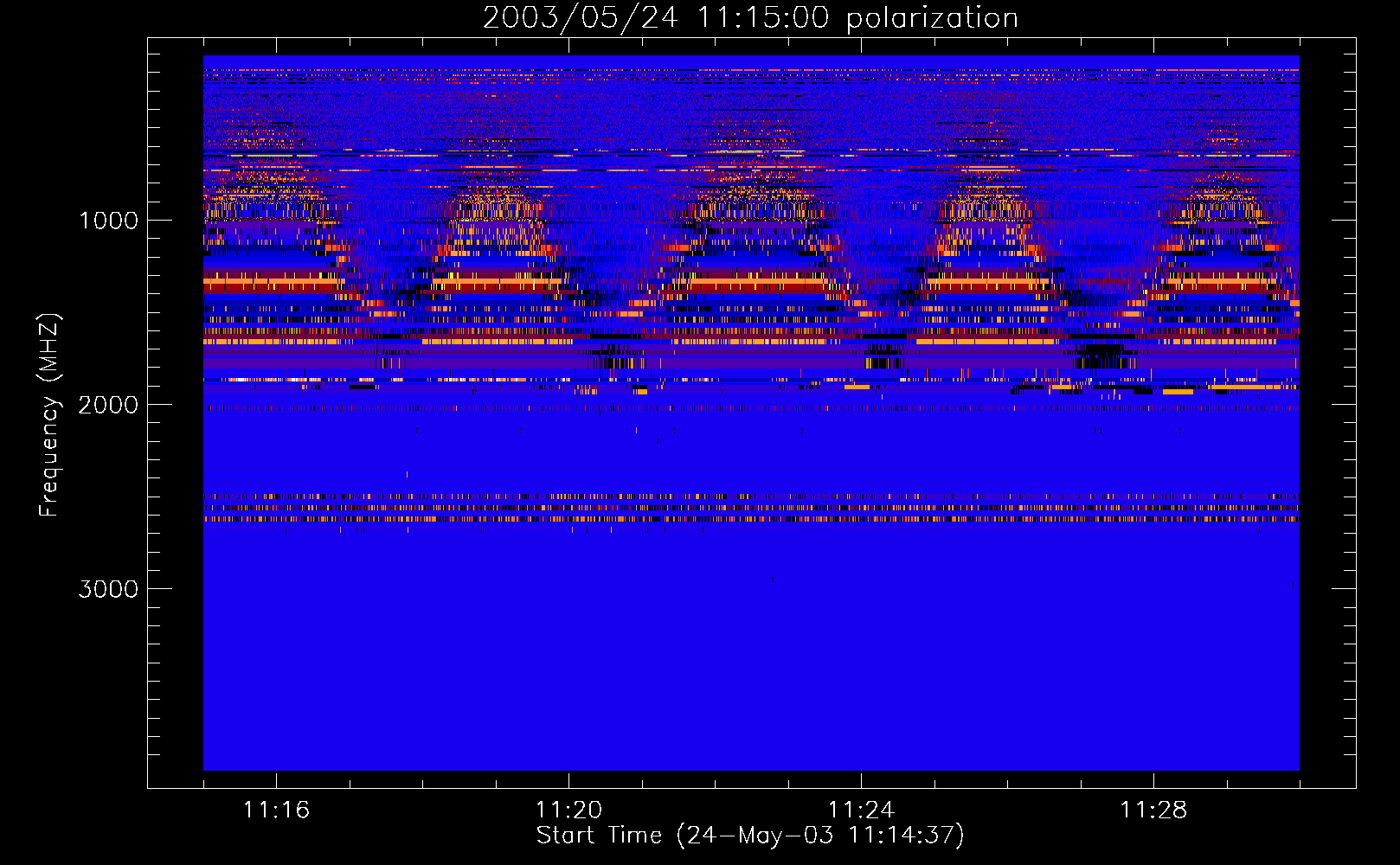Click the 1000 frequency tick label
The width and height of the screenshot is (1400, 865).
[108, 221]
